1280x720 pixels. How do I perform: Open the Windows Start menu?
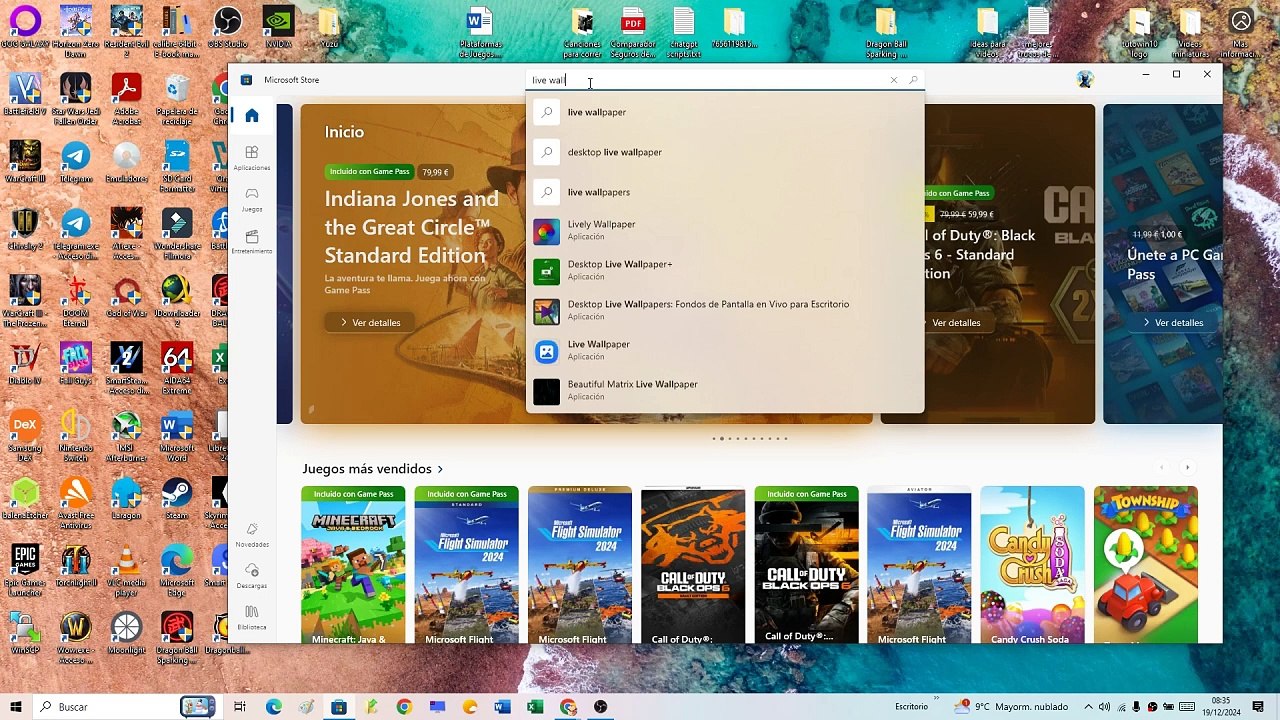[x=16, y=707]
